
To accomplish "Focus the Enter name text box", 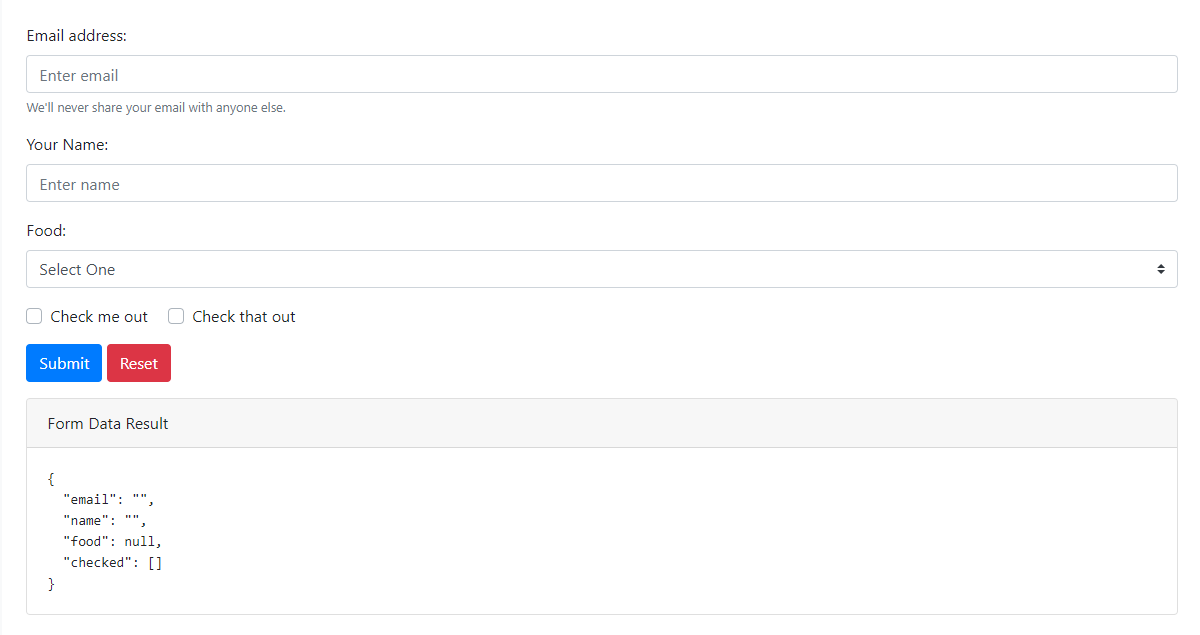I will (600, 184).
